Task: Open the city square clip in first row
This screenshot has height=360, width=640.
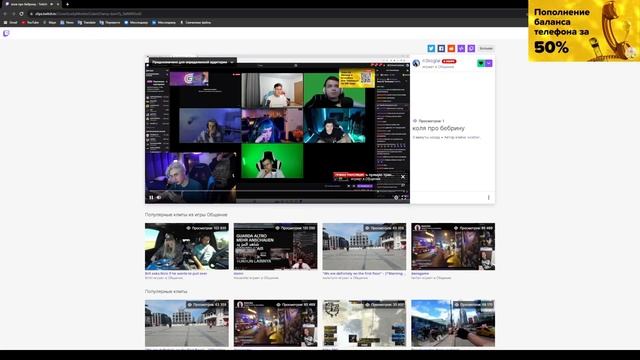Action: 364,246
